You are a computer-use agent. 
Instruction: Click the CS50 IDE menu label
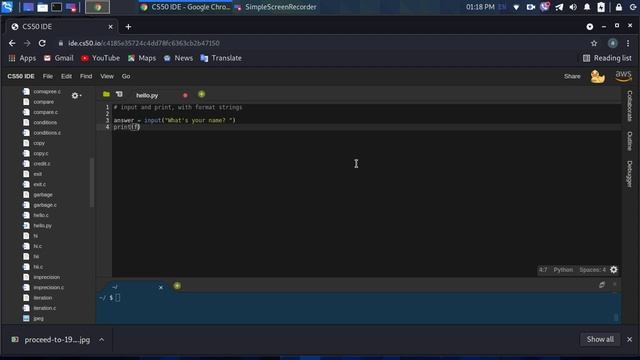pyautogui.click(x=21, y=76)
